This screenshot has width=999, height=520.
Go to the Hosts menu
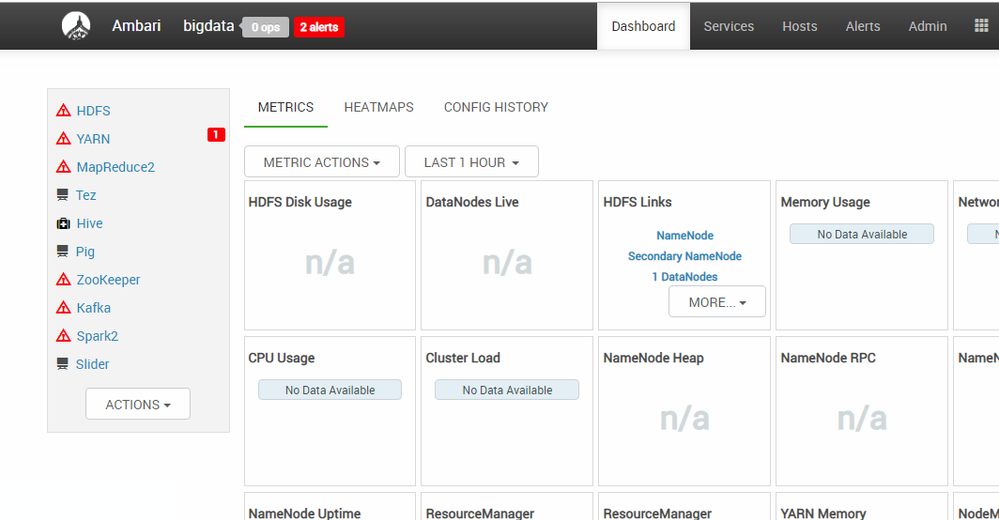click(x=799, y=26)
